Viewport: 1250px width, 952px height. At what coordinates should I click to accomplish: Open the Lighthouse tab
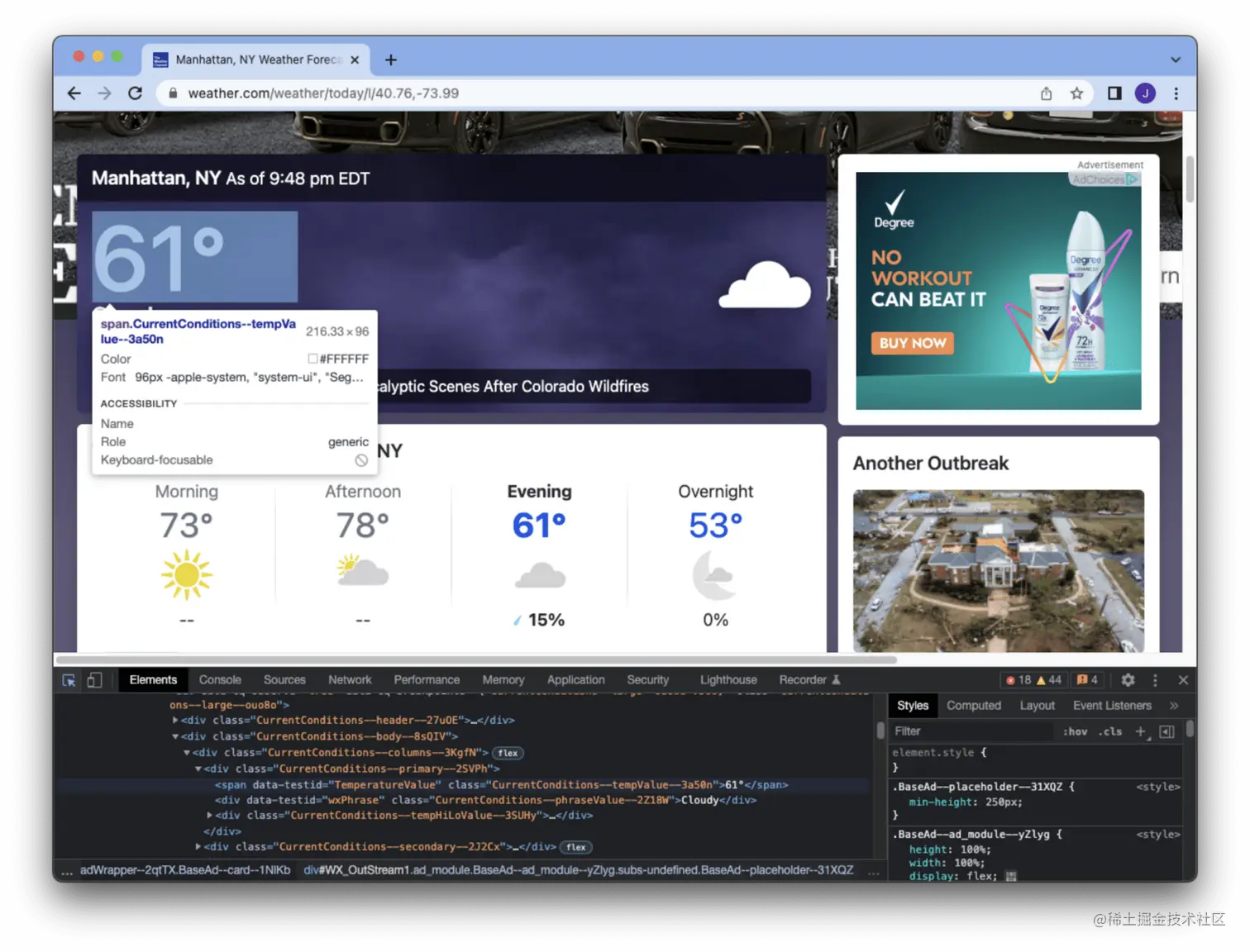point(728,680)
